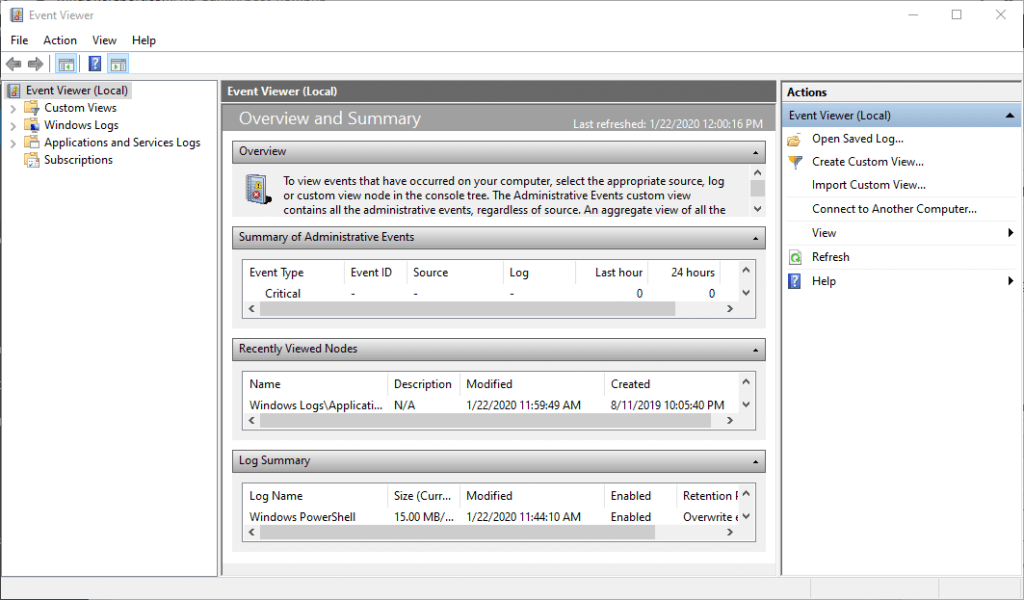Click the Open Saved Log folder icon
The image size is (1024, 600).
click(795, 139)
